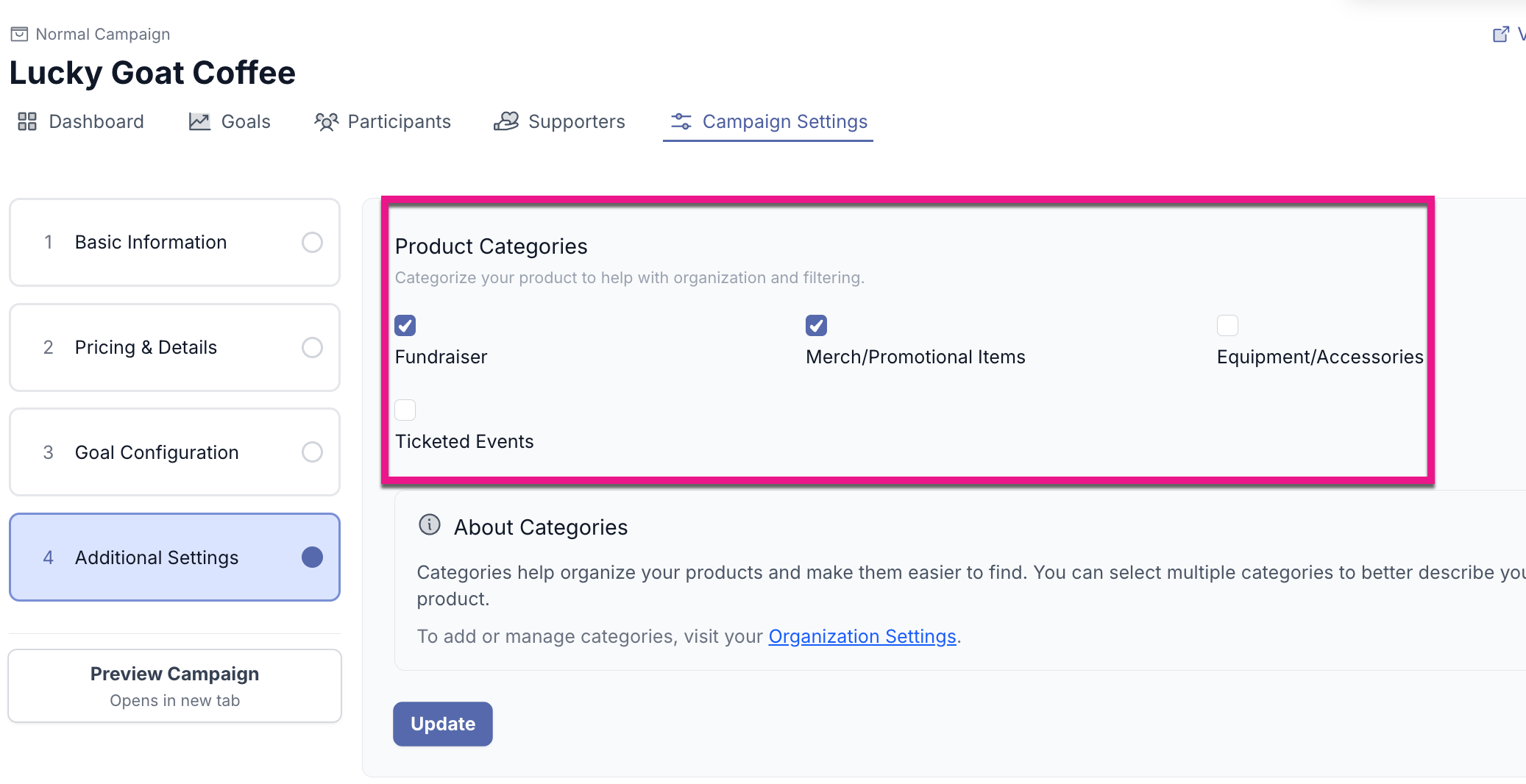Click the Update button

442,724
